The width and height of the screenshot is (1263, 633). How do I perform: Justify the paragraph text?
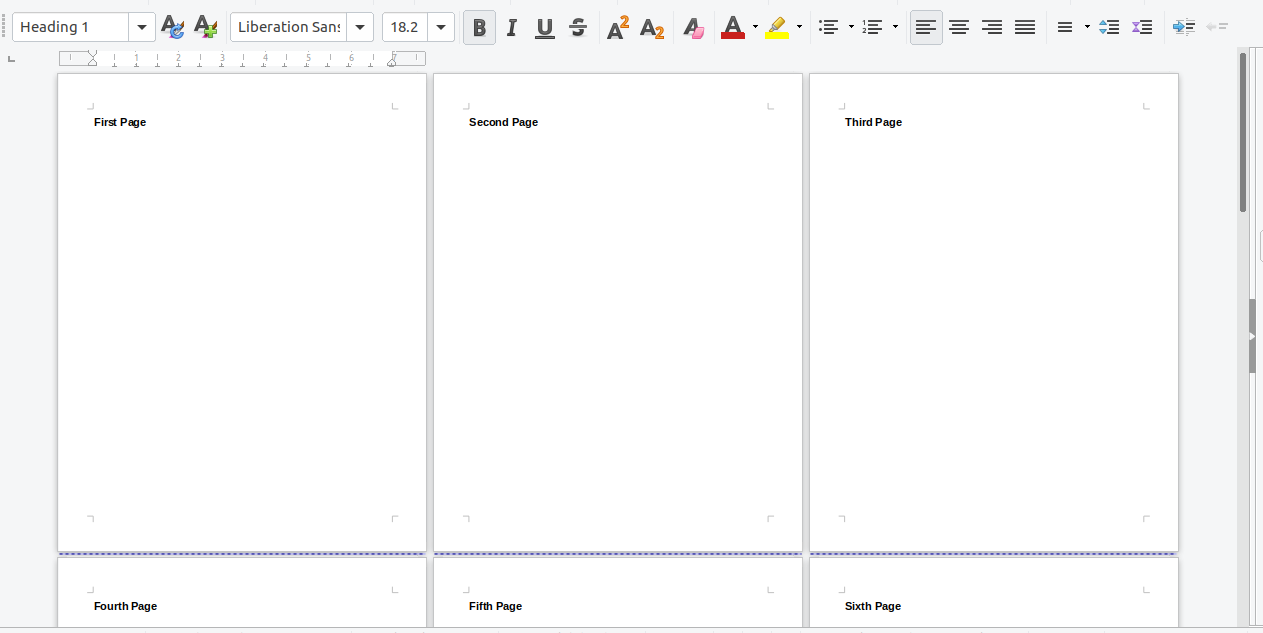(x=1024, y=27)
